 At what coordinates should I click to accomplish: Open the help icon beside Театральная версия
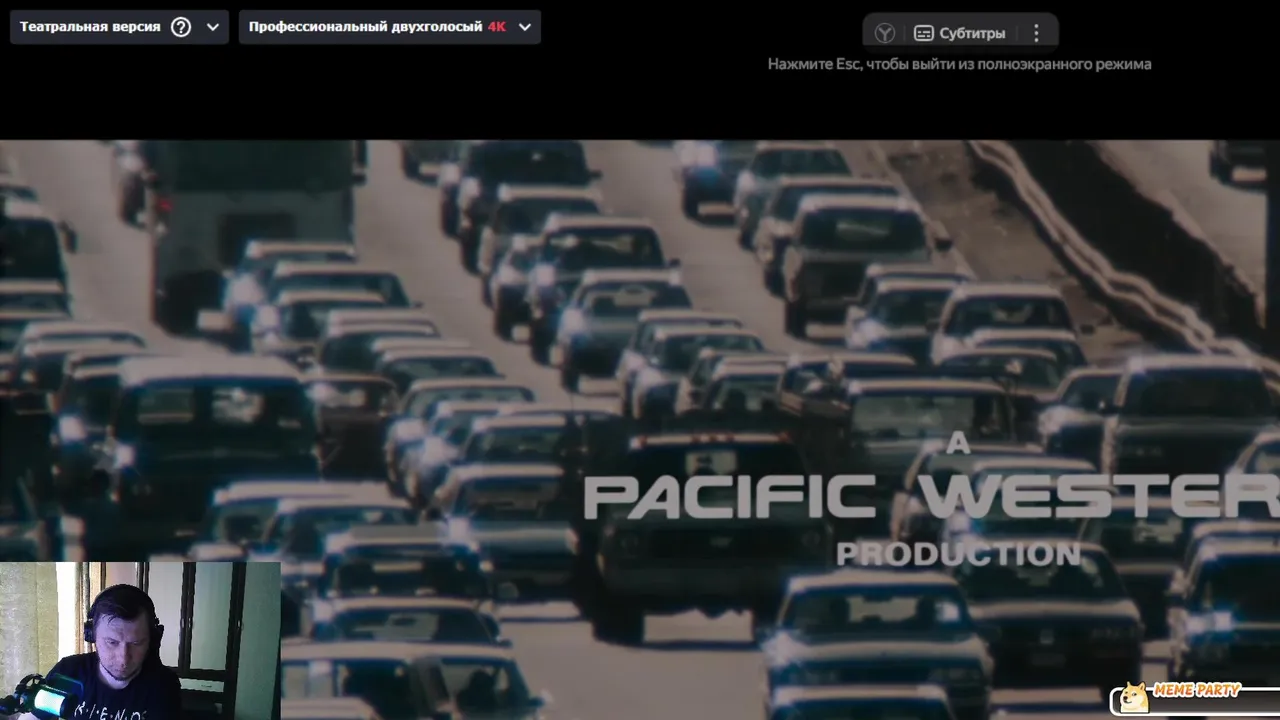coord(181,27)
